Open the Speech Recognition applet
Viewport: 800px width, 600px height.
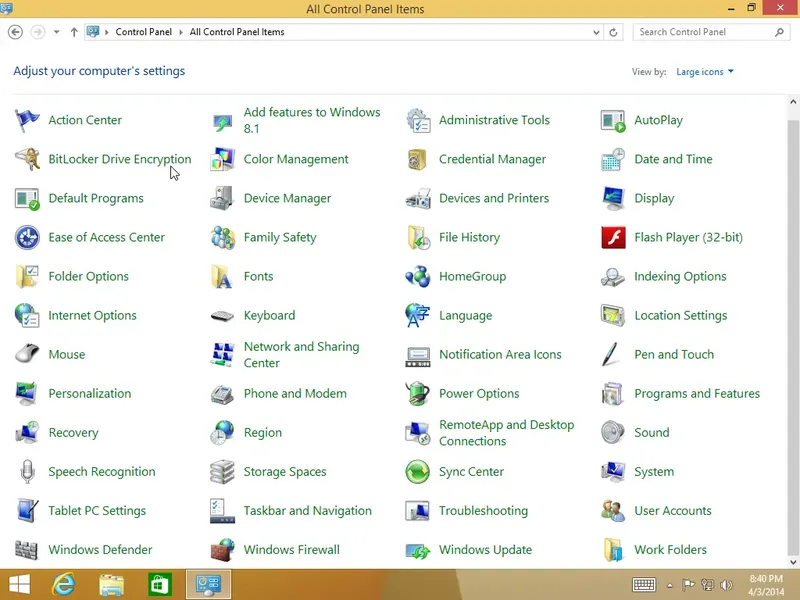click(102, 471)
